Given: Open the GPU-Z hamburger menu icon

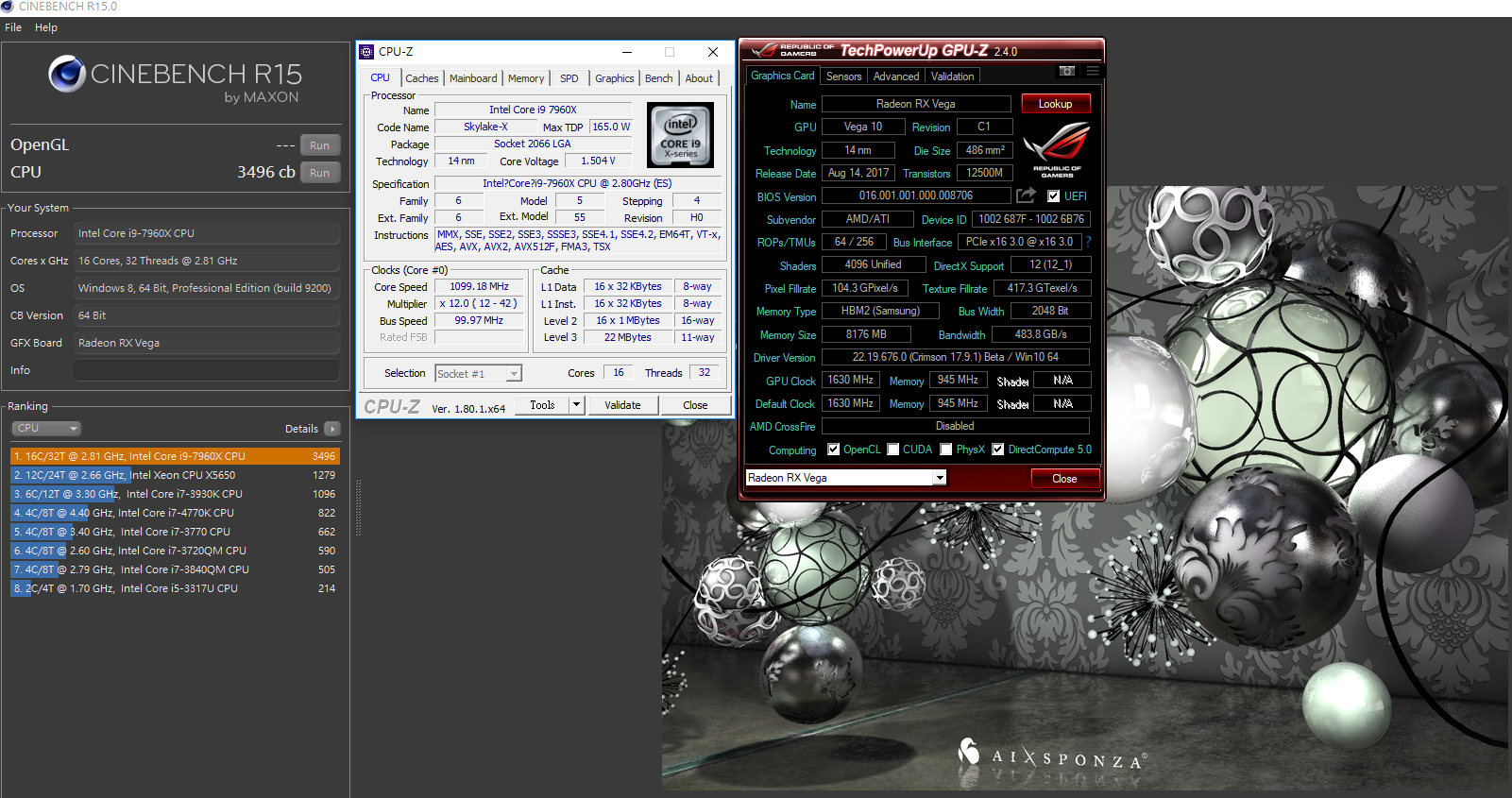Looking at the screenshot, I should tap(1093, 71).
